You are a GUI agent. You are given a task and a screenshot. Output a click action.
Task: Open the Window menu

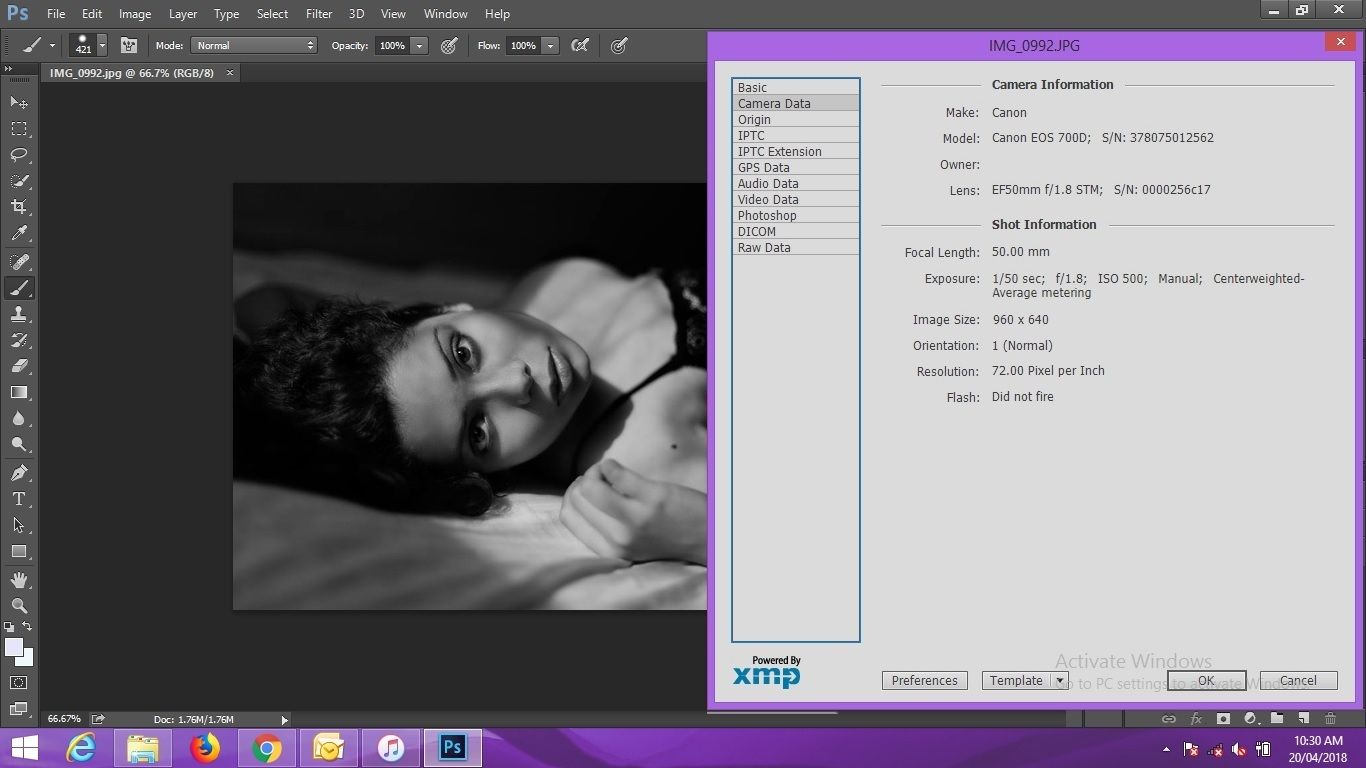446,14
